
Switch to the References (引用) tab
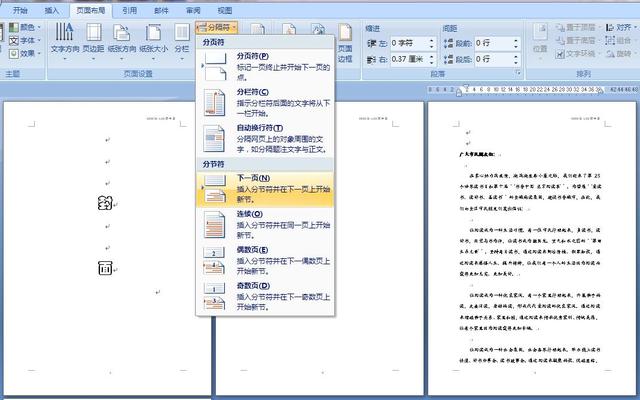(x=129, y=11)
